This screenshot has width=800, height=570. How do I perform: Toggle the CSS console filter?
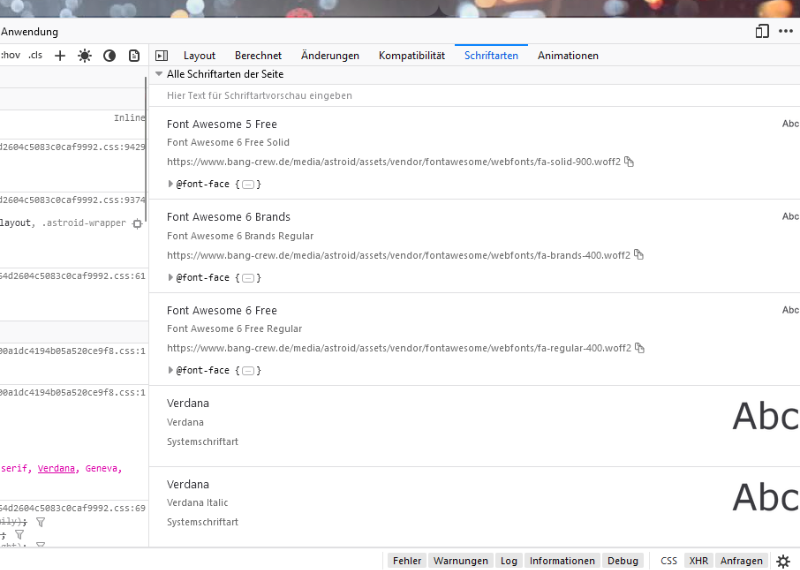point(669,561)
